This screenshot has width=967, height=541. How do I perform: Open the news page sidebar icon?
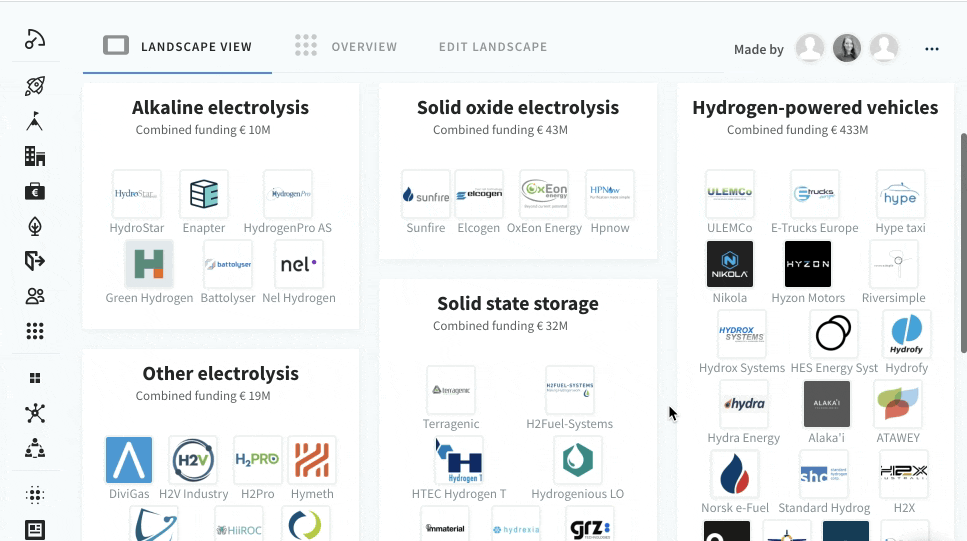pyautogui.click(x=35, y=530)
